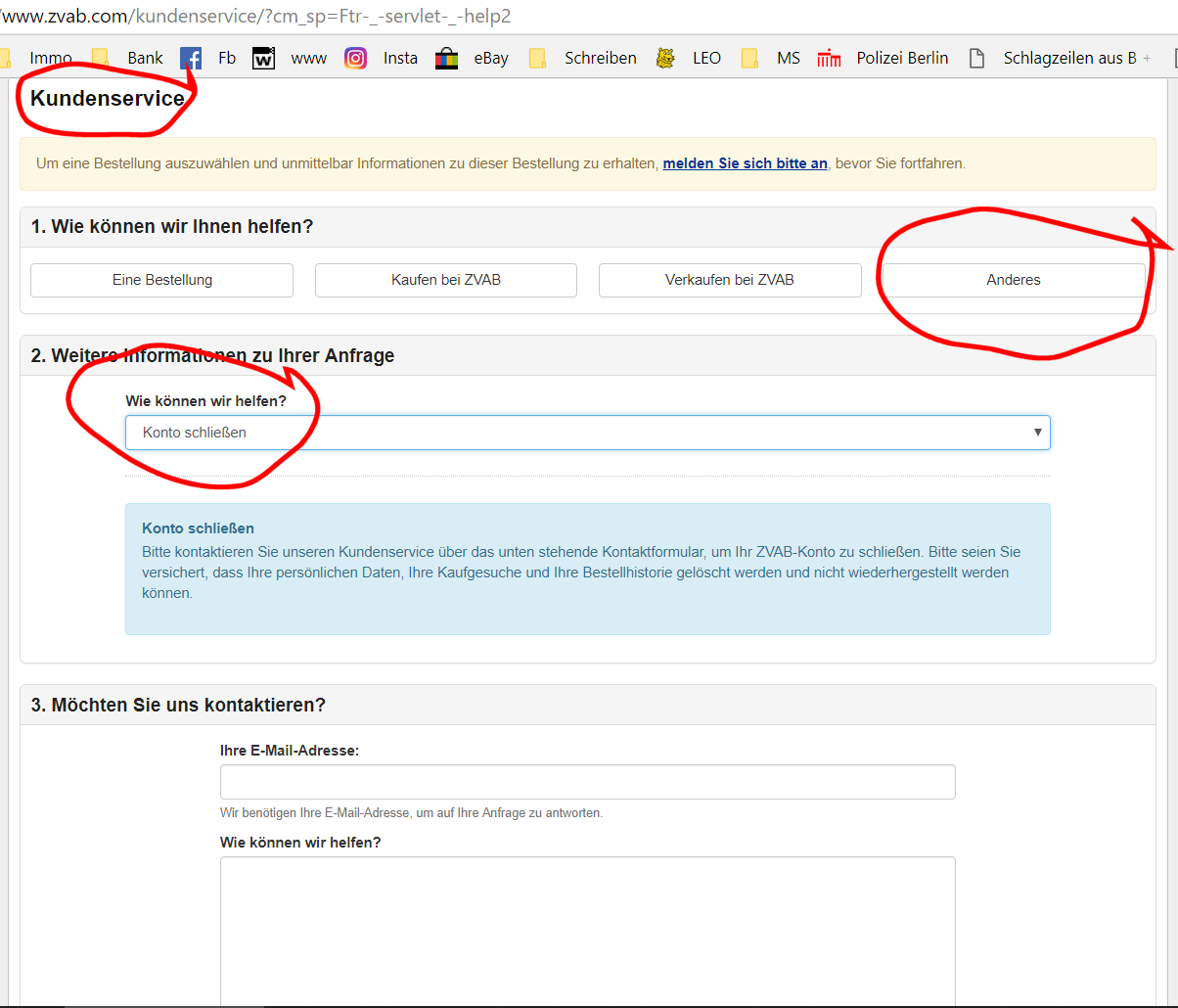Image resolution: width=1178 pixels, height=1008 pixels.
Task: Click the 'Kundenservice' page heading
Action: (108, 99)
